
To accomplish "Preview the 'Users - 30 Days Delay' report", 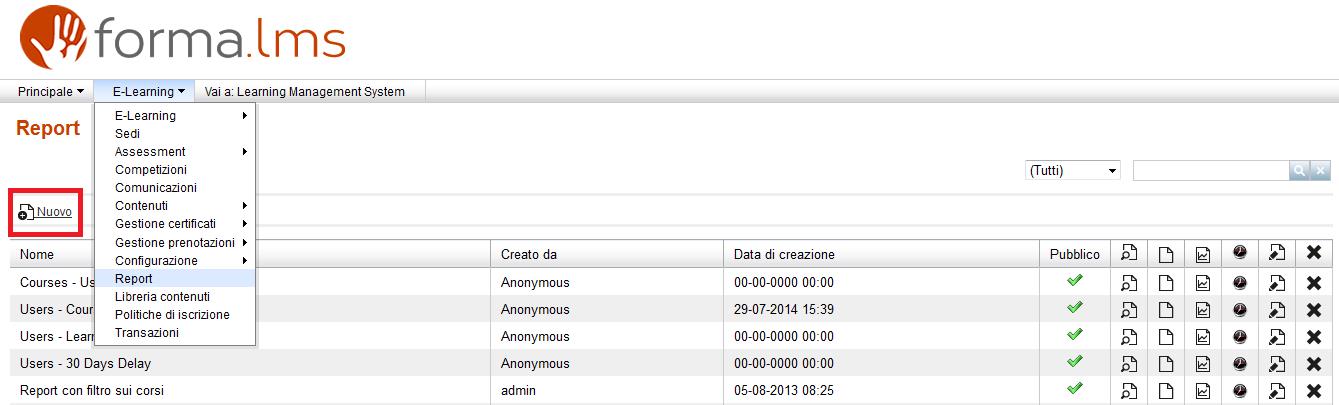I will tap(1129, 364).
